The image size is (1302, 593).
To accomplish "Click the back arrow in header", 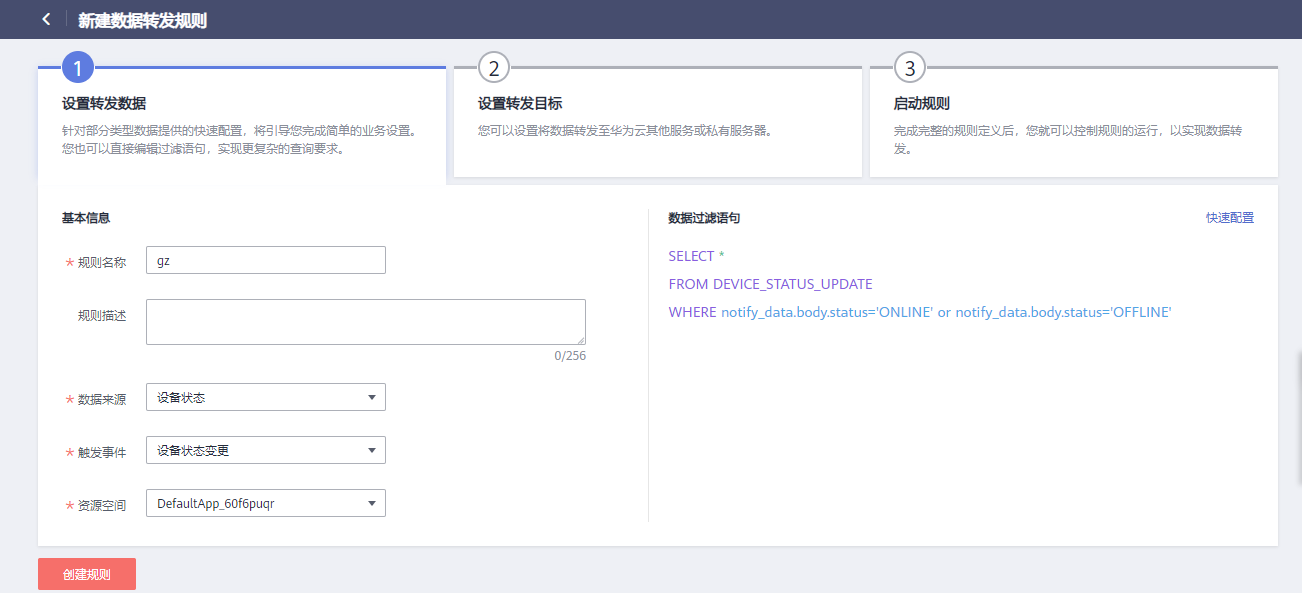I will (46, 19).
